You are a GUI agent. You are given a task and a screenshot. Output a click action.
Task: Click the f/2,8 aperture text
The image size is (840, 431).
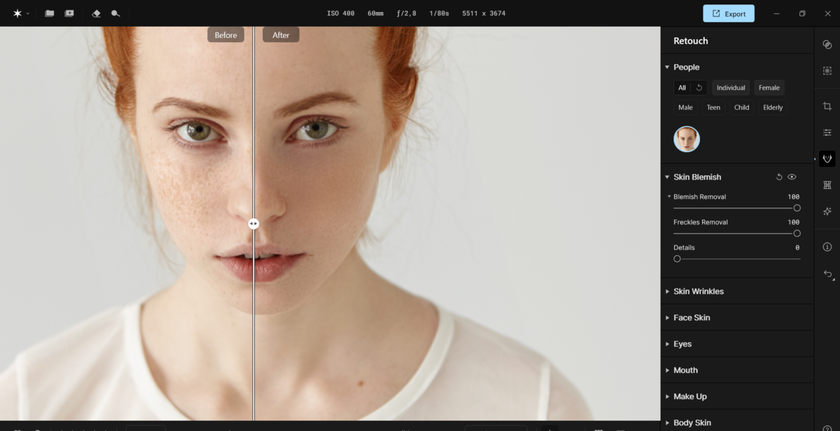pos(406,13)
